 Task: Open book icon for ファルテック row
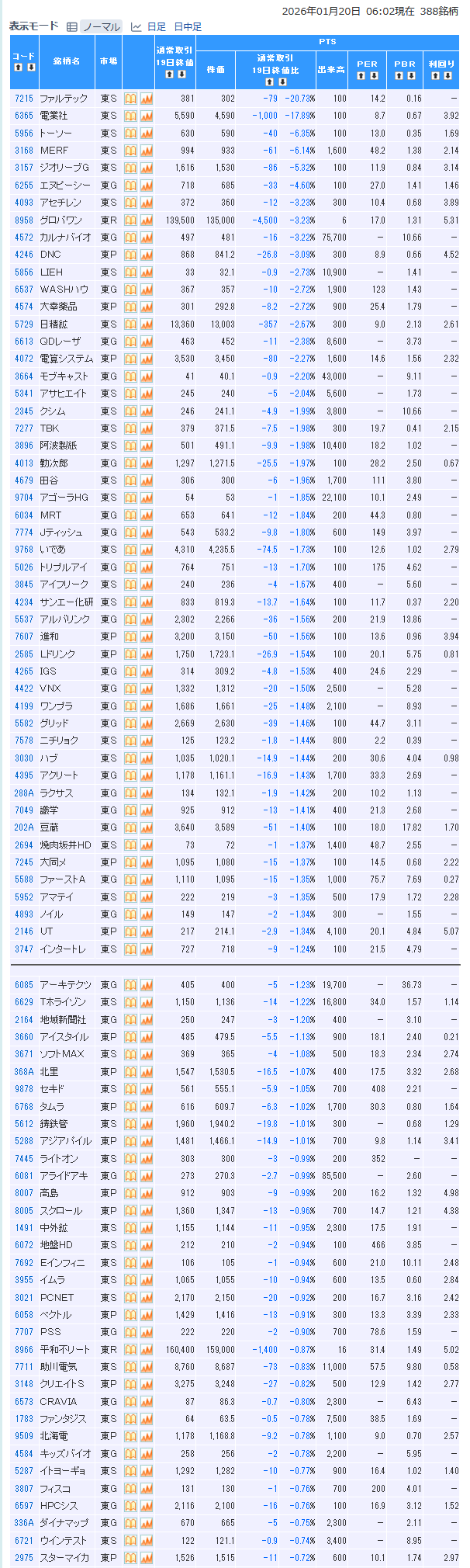(131, 99)
